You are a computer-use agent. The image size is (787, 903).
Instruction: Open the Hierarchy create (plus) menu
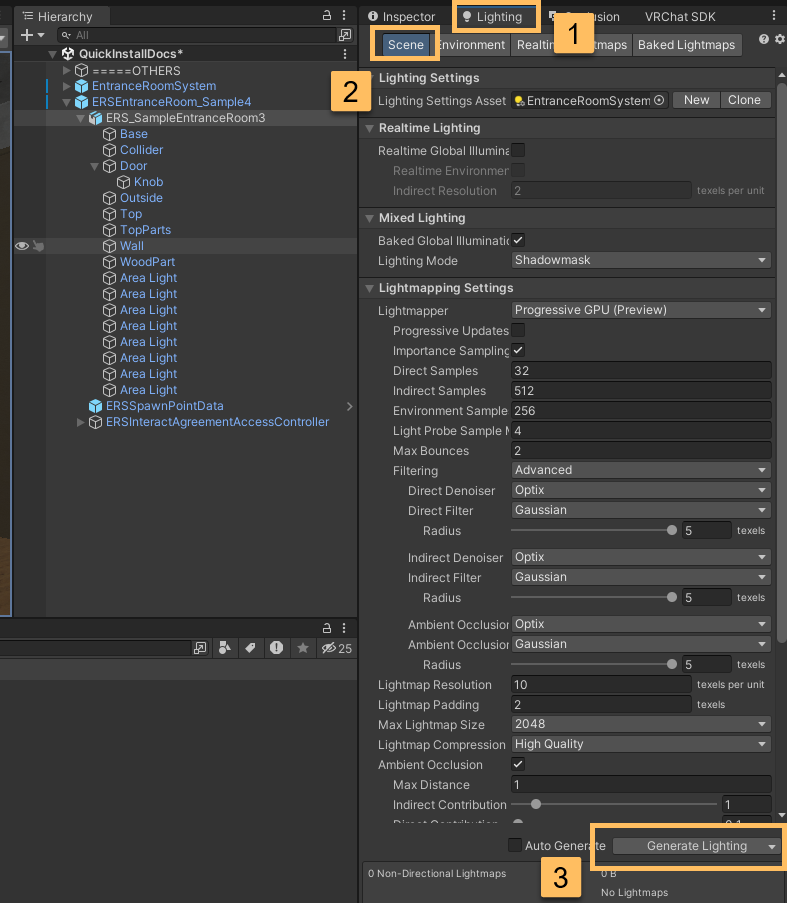(31, 35)
